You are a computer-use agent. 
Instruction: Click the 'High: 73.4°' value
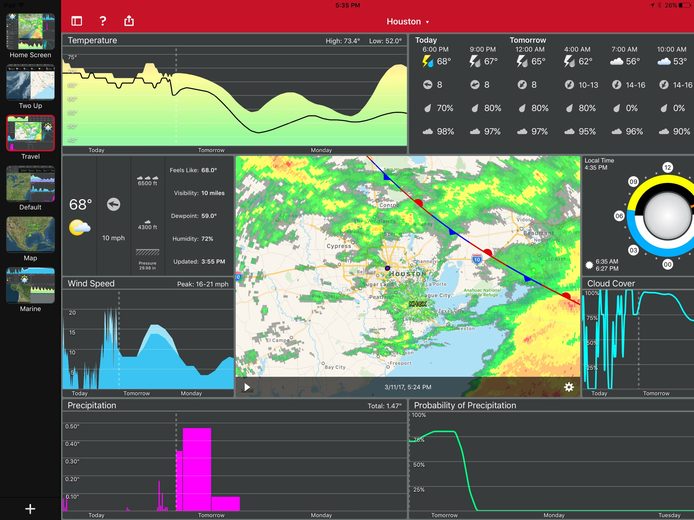click(x=343, y=41)
